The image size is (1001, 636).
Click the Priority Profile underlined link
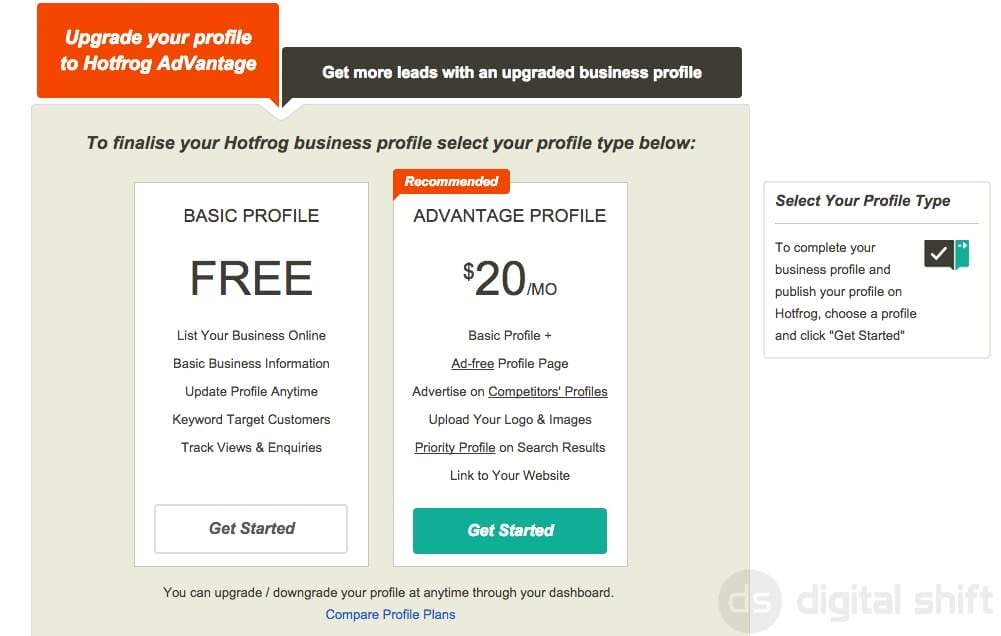[455, 448]
